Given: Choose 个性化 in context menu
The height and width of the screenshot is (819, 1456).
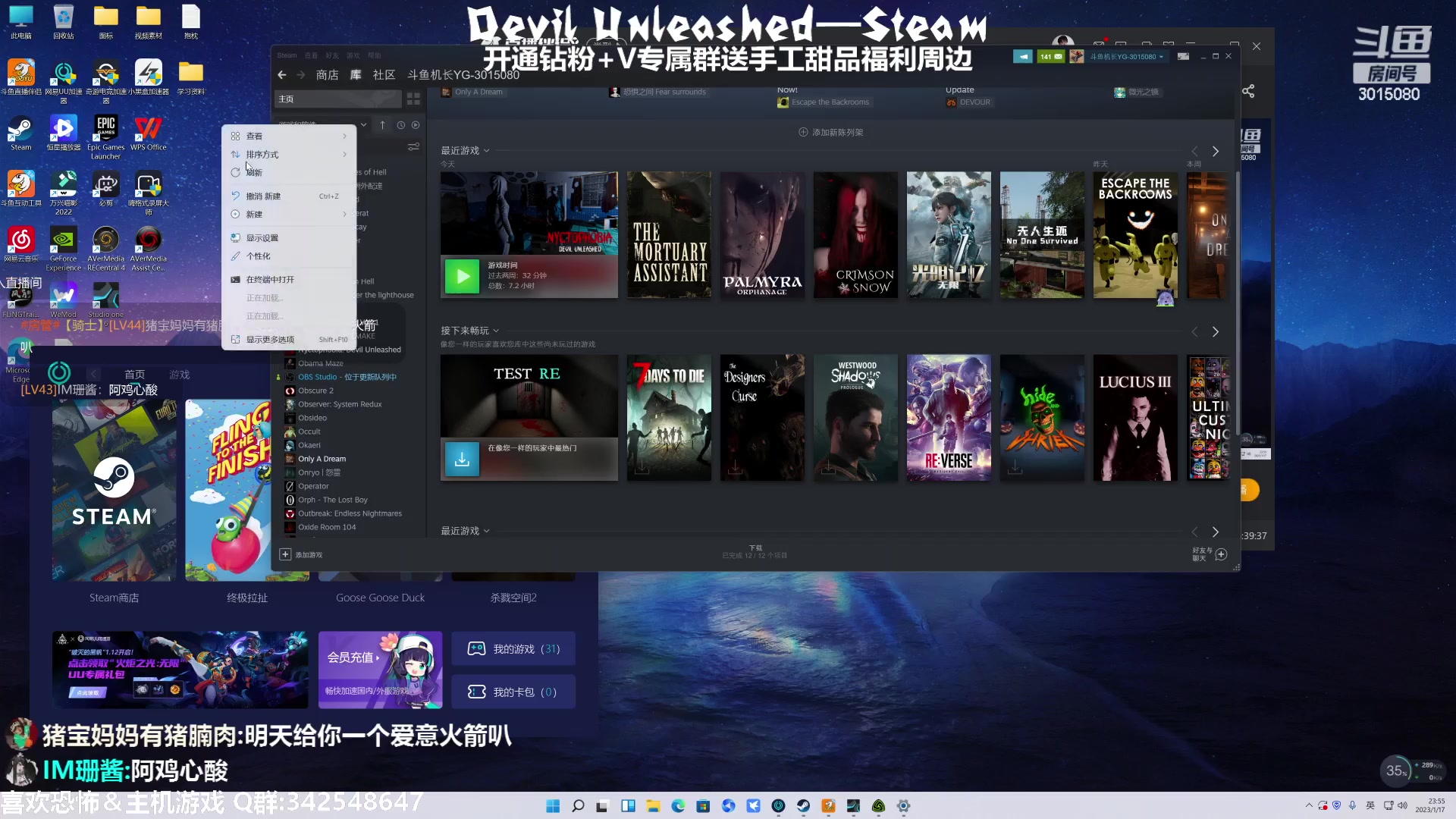Looking at the screenshot, I should [x=289, y=256].
